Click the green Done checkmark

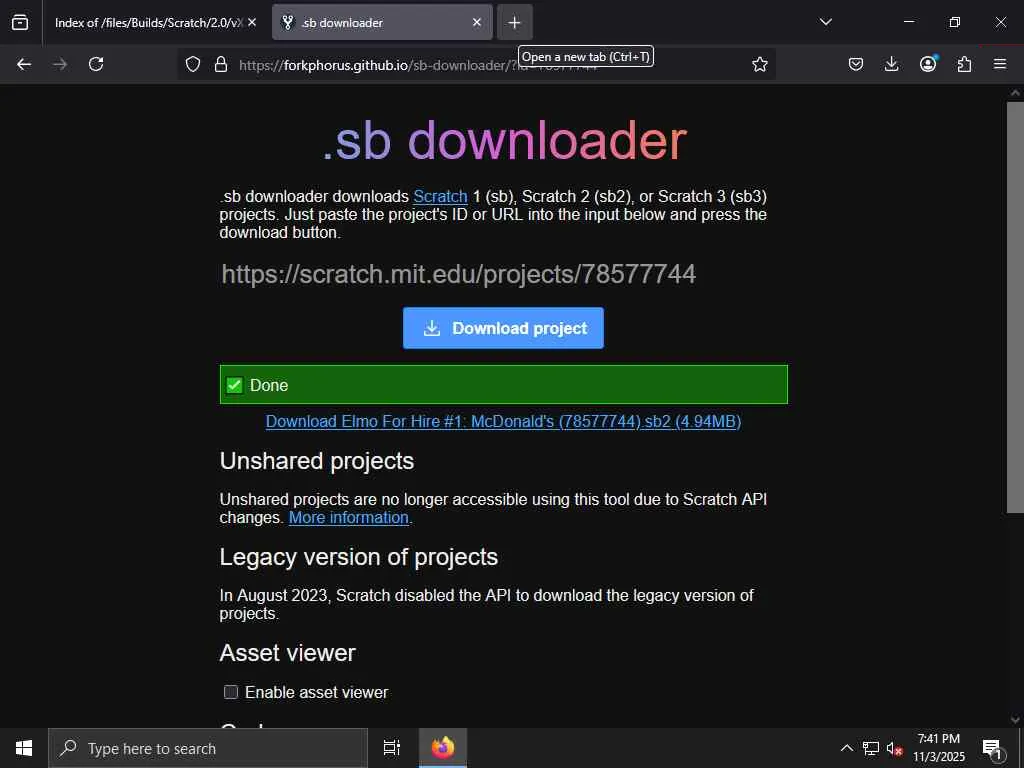pyautogui.click(x=234, y=385)
